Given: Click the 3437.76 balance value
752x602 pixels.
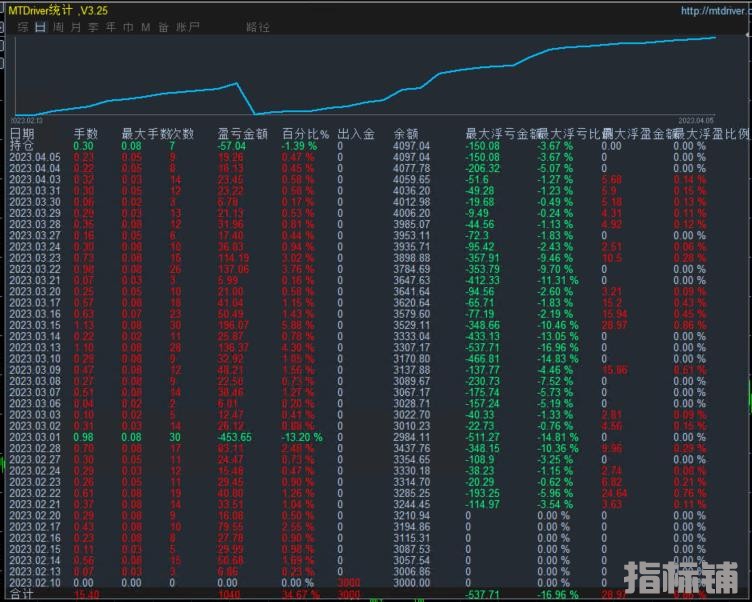Looking at the screenshot, I should point(411,449).
